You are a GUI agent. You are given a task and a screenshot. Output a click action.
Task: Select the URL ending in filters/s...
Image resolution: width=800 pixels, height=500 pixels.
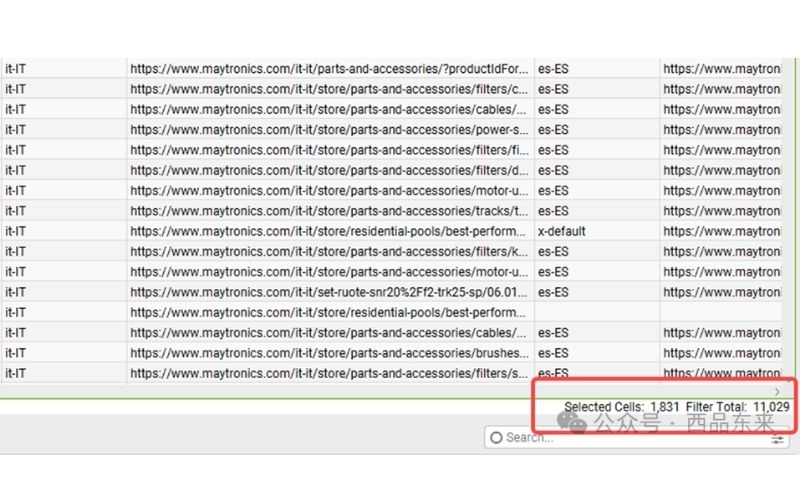[329, 373]
